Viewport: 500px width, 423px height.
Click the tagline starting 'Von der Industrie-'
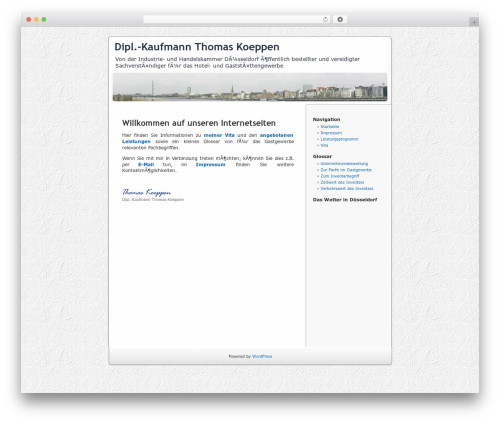point(237,62)
